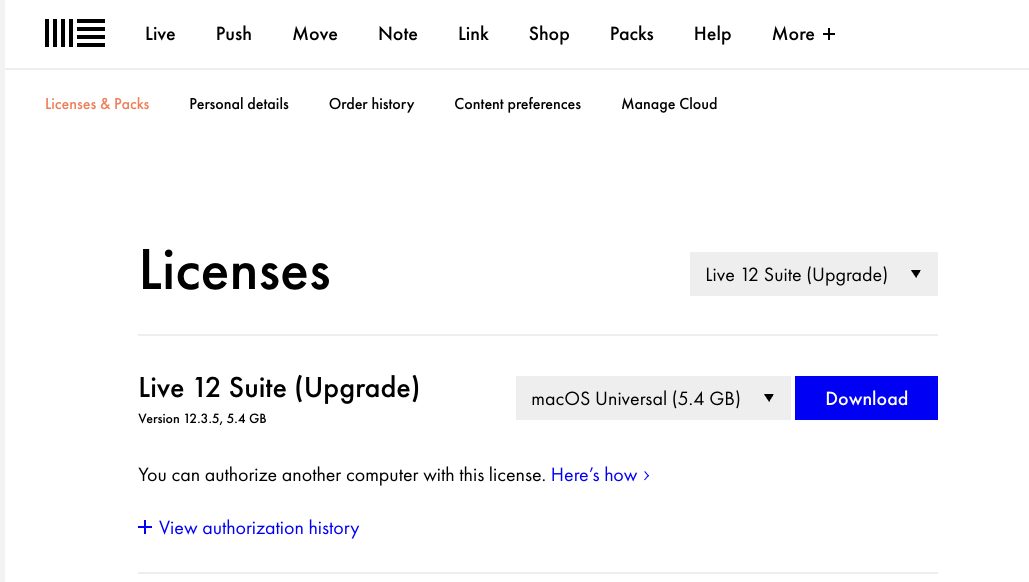Click the Download button
This screenshot has width=1029, height=582.
click(865, 397)
